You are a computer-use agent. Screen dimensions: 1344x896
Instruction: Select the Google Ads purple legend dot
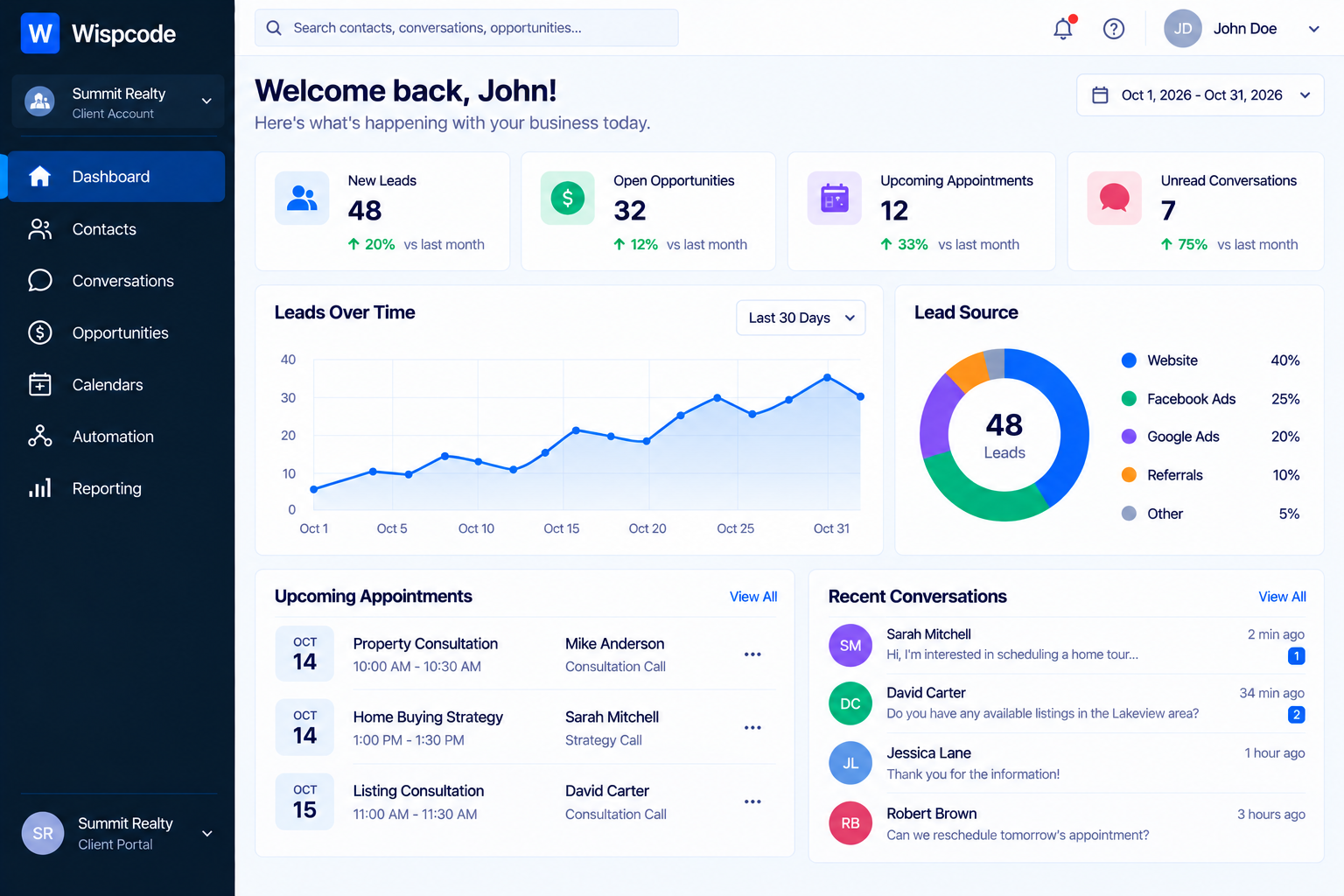pos(1129,437)
